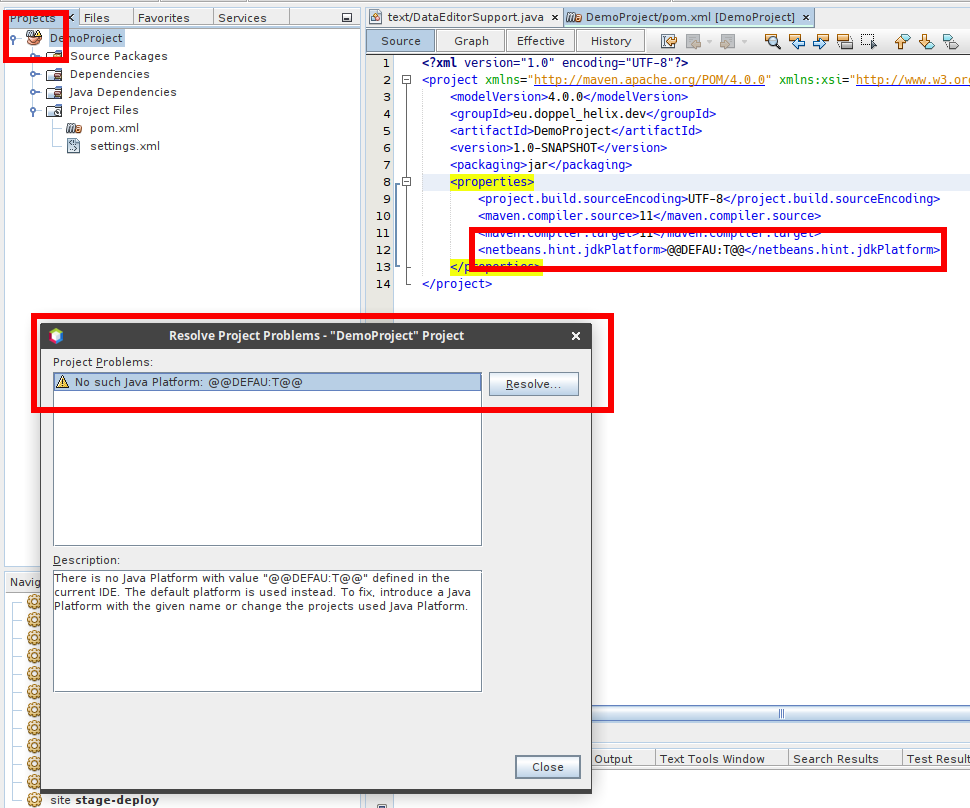Close the Projects panel tab
This screenshot has height=808, width=970.
click(x=71, y=17)
